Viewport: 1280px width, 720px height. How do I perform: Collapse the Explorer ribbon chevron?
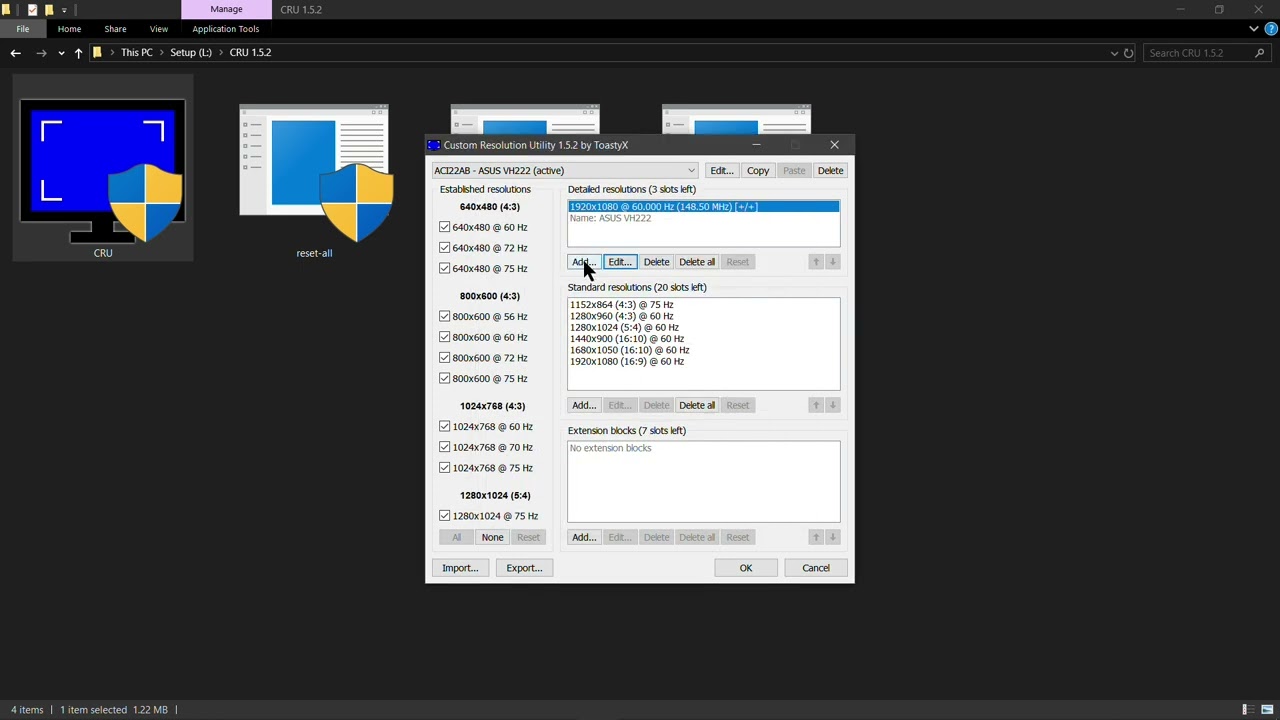click(x=1254, y=29)
